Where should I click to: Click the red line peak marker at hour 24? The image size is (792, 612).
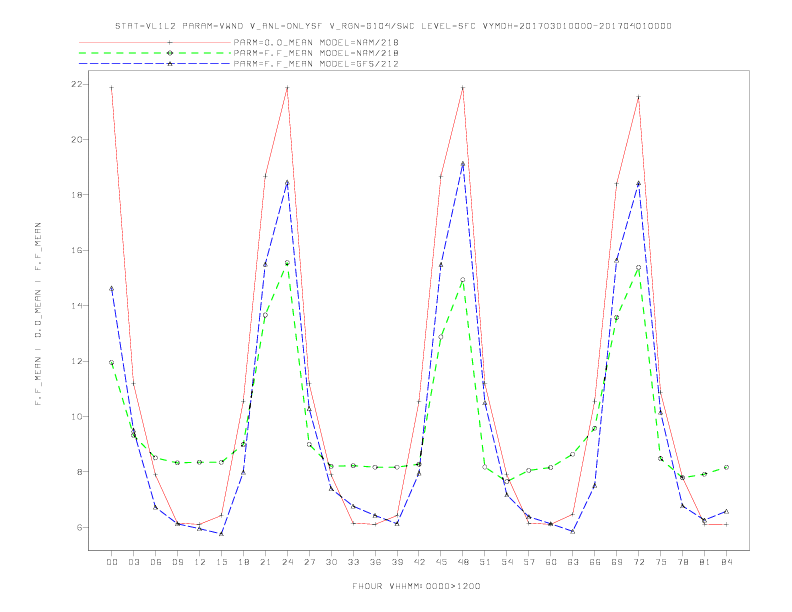[x=287, y=88]
